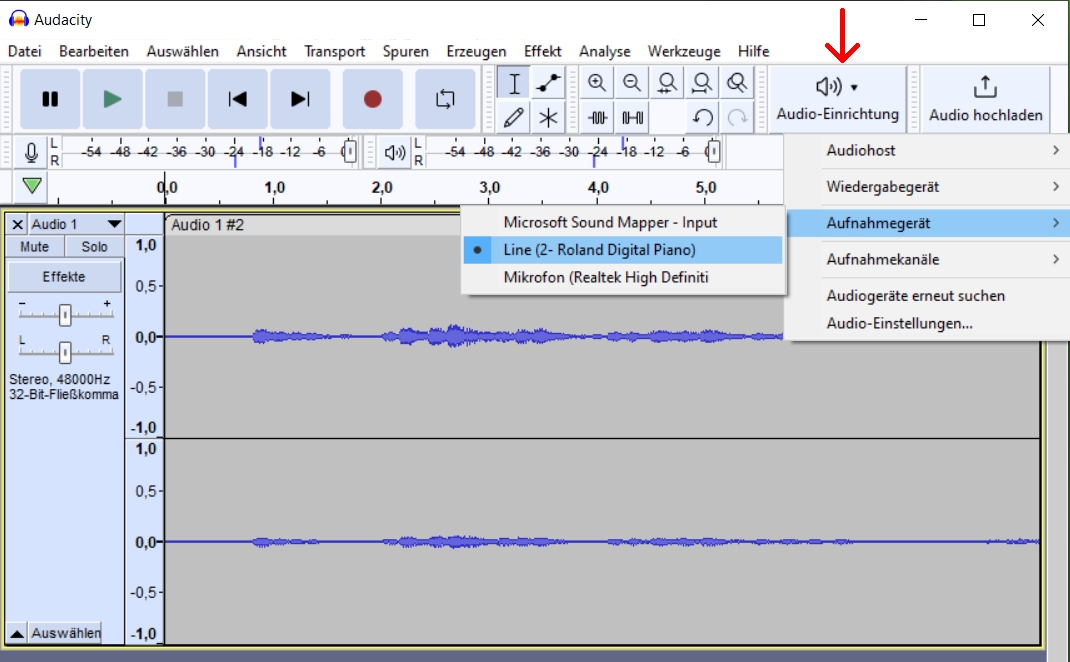
Task: Click the Audio hochladen button
Action: point(985,99)
